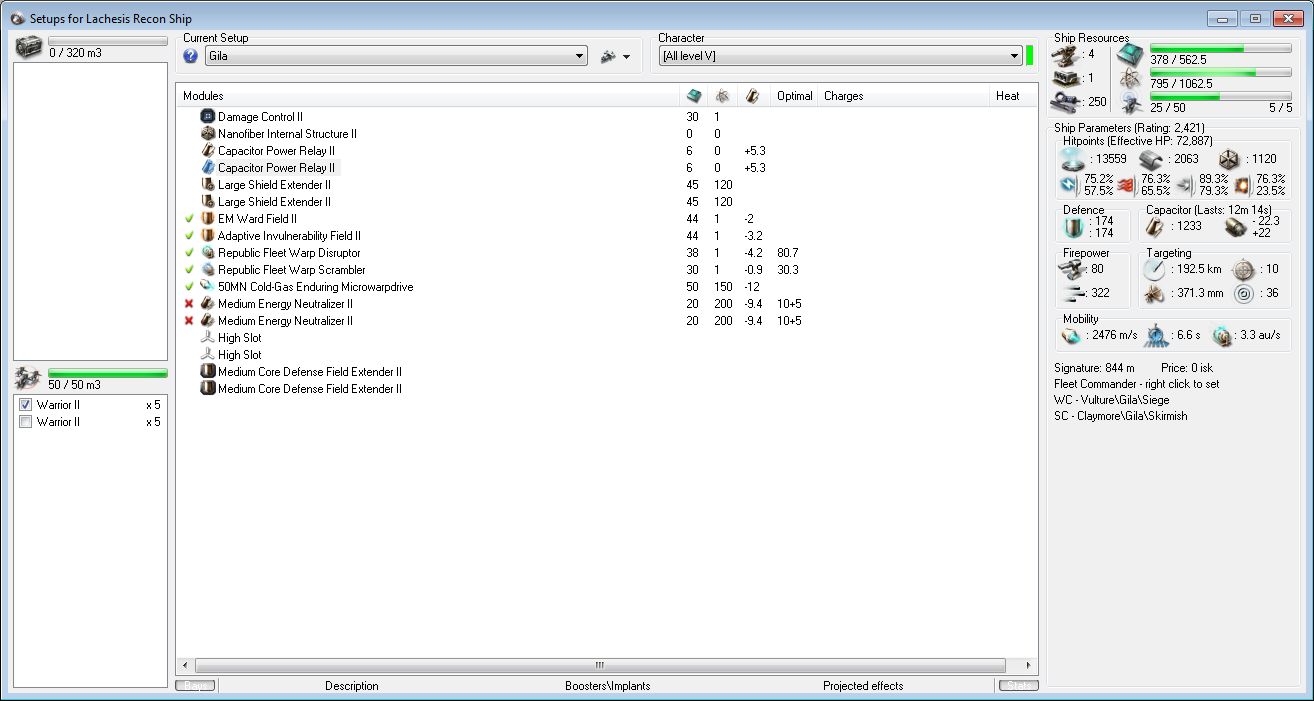The height and width of the screenshot is (701, 1314).
Task: Check the unchecked Warrior II drone group
Action: (26, 422)
